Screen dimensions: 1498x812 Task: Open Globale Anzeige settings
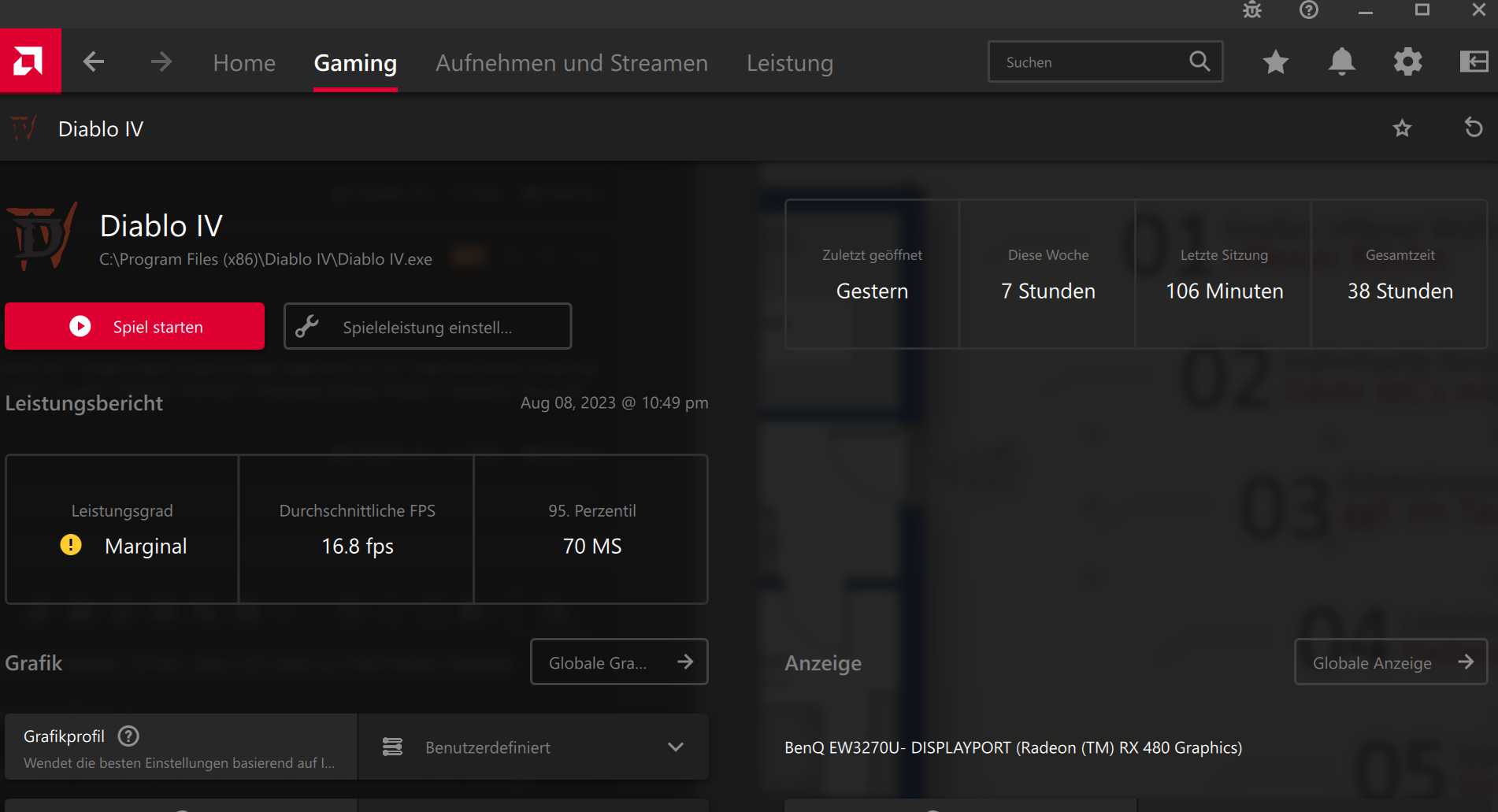(x=1391, y=662)
